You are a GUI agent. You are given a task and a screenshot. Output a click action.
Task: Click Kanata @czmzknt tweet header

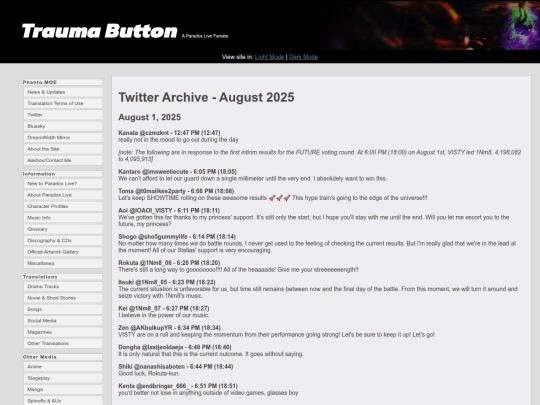pos(169,133)
